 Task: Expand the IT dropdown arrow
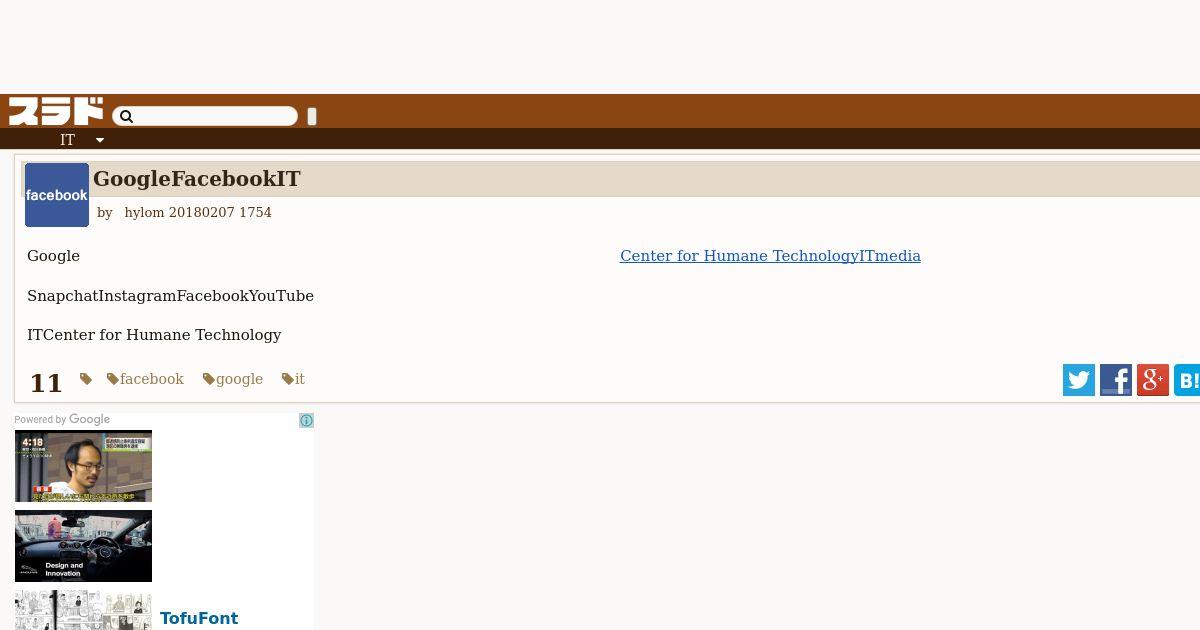pos(100,141)
